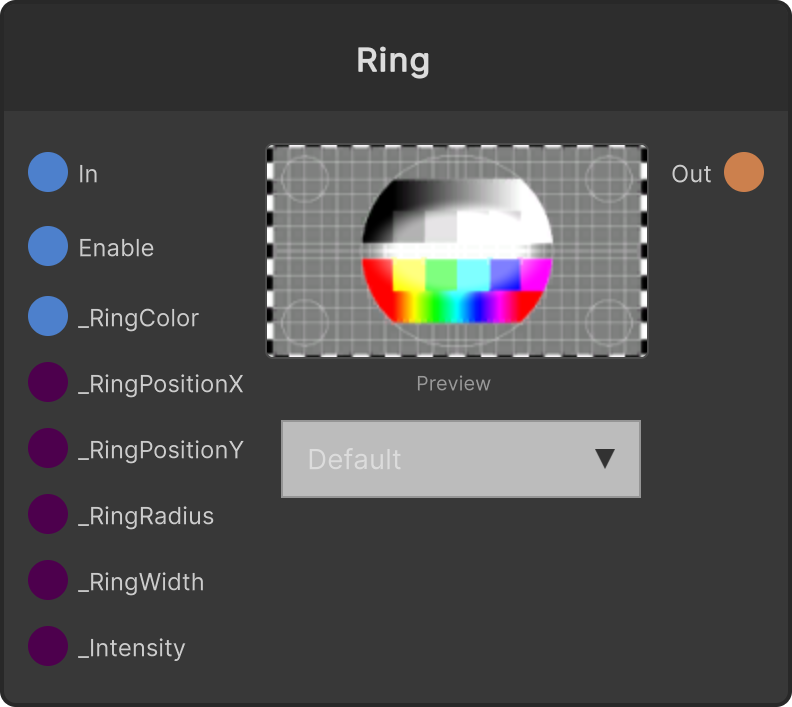Open the Default dropdown menu
Screen dimensions: 792x707
(461, 459)
